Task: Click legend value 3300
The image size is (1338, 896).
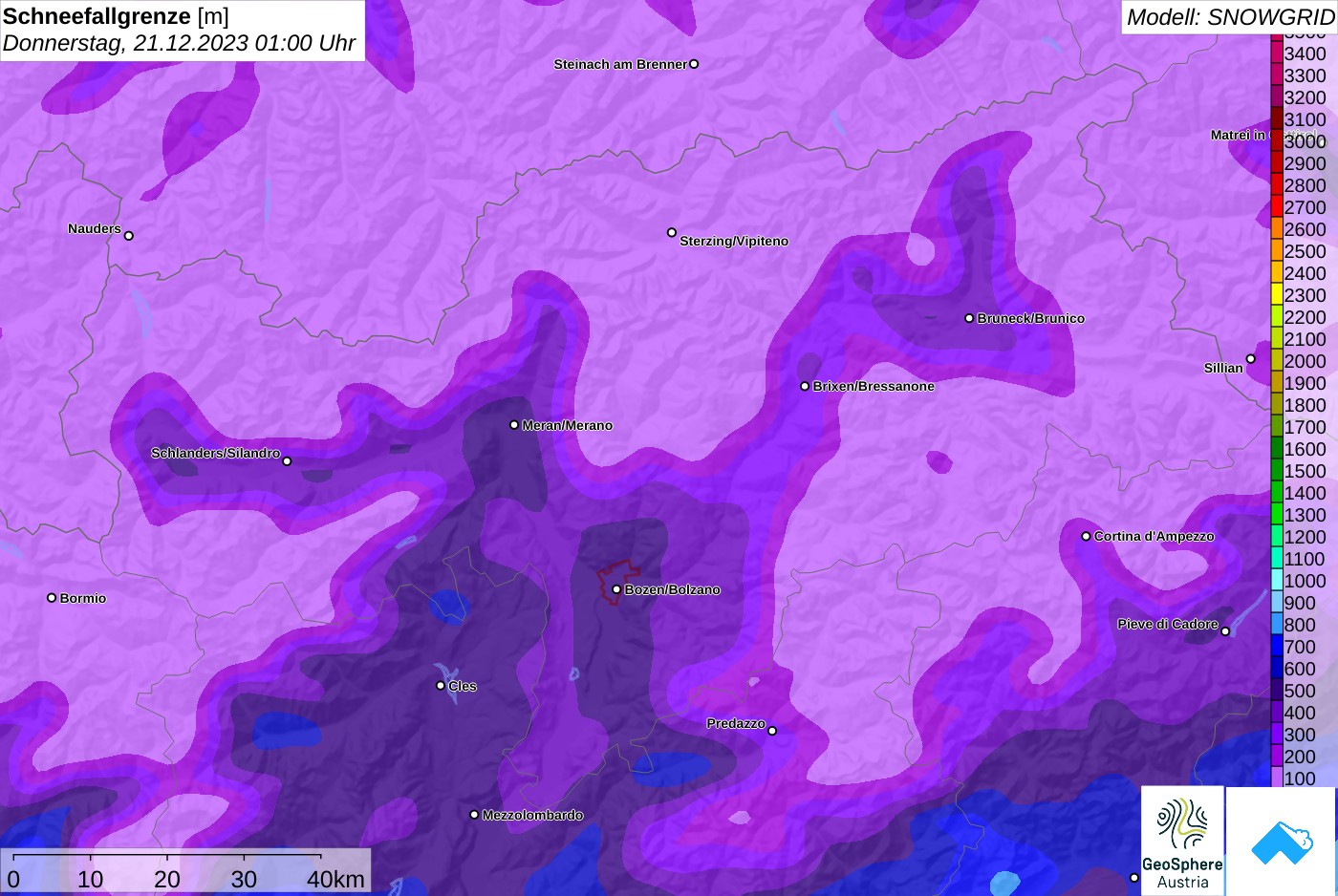Action: click(x=1305, y=75)
